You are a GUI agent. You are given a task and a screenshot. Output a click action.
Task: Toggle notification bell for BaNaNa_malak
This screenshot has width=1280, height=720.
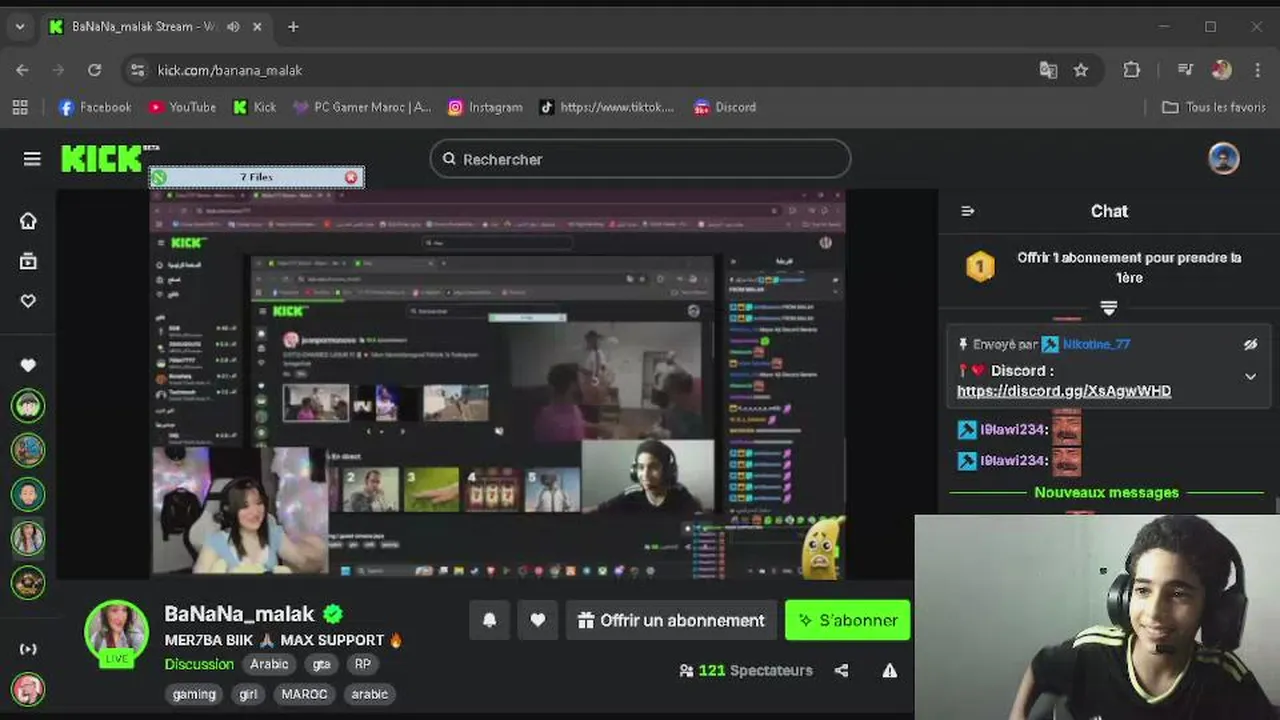pos(489,620)
